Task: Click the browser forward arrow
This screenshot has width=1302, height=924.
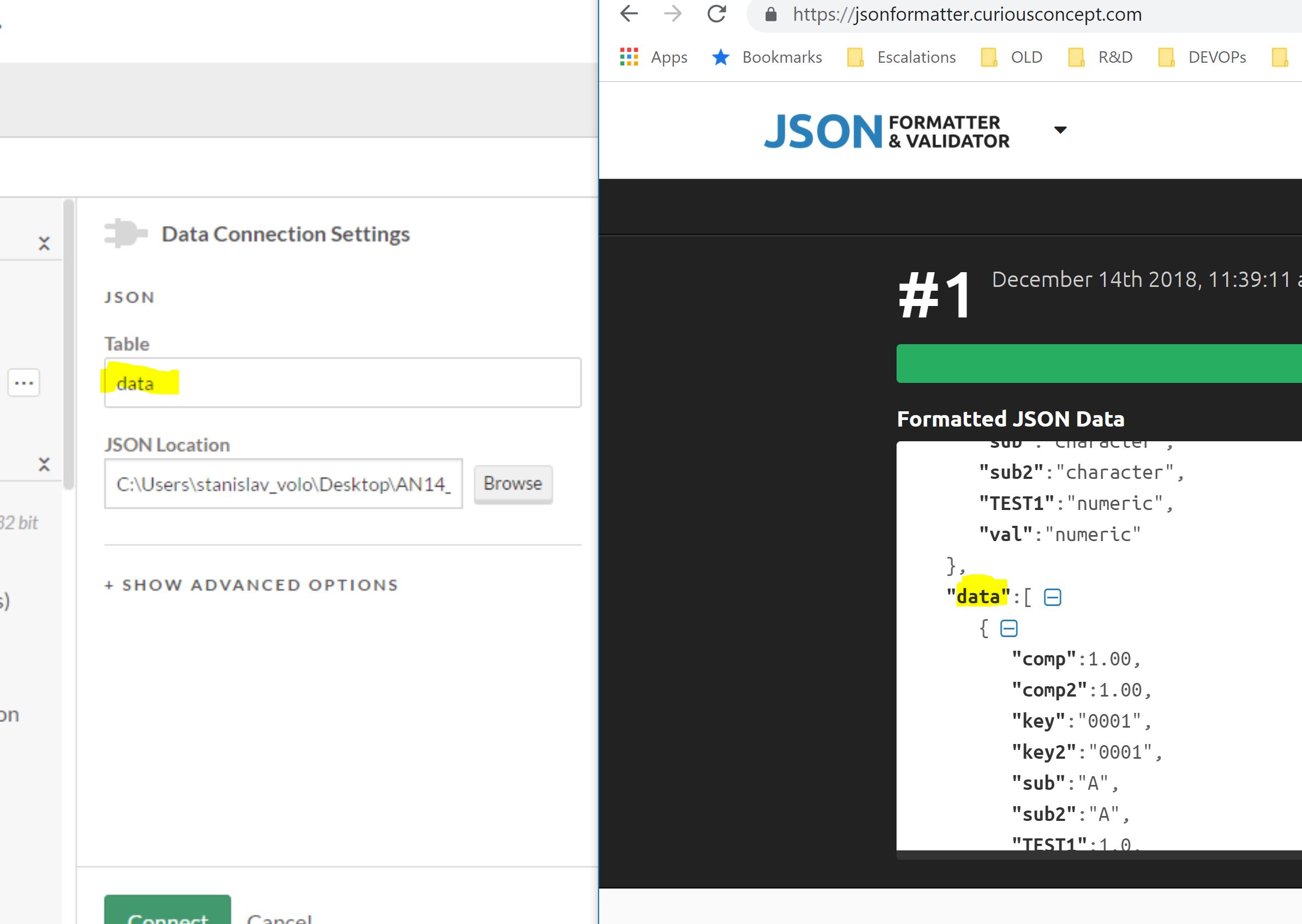Action: tap(673, 14)
